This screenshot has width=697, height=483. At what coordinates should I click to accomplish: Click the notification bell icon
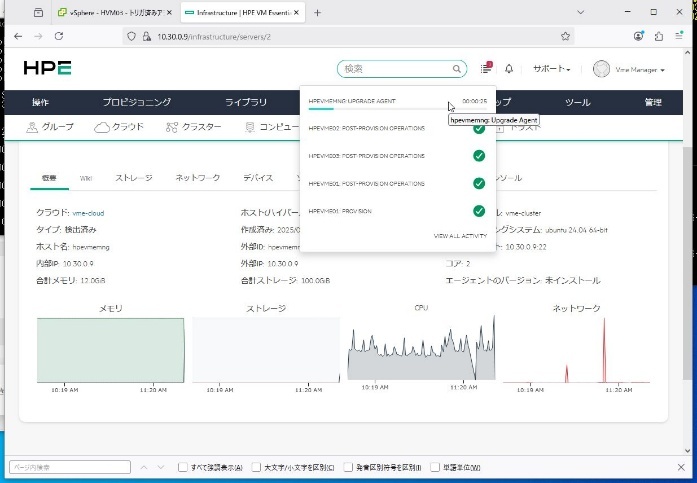coord(509,69)
